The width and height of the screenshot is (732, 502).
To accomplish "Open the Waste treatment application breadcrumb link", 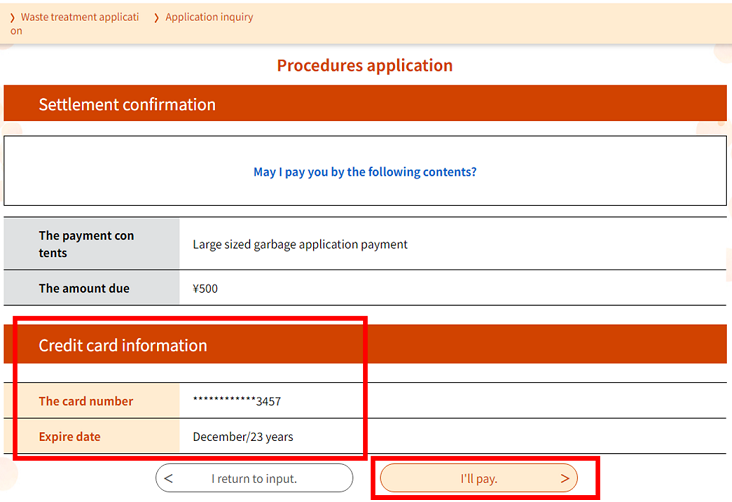I will tap(75, 23).
